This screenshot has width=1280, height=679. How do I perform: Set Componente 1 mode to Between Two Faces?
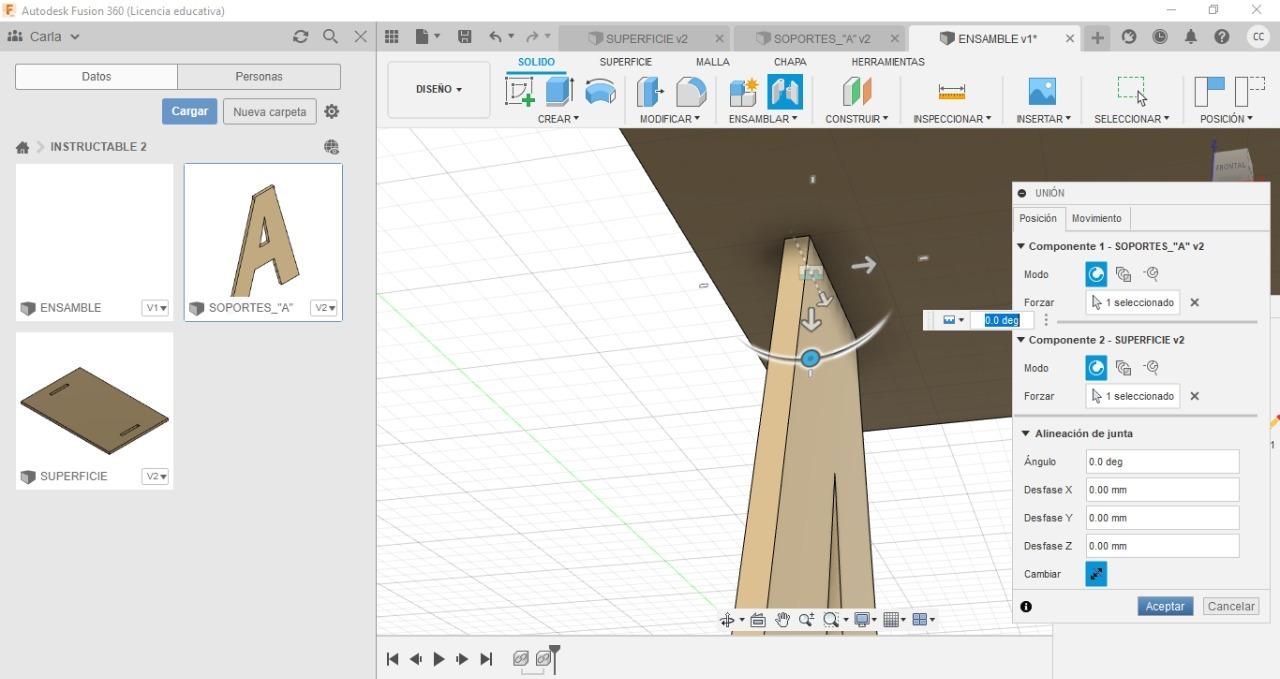click(x=1123, y=274)
